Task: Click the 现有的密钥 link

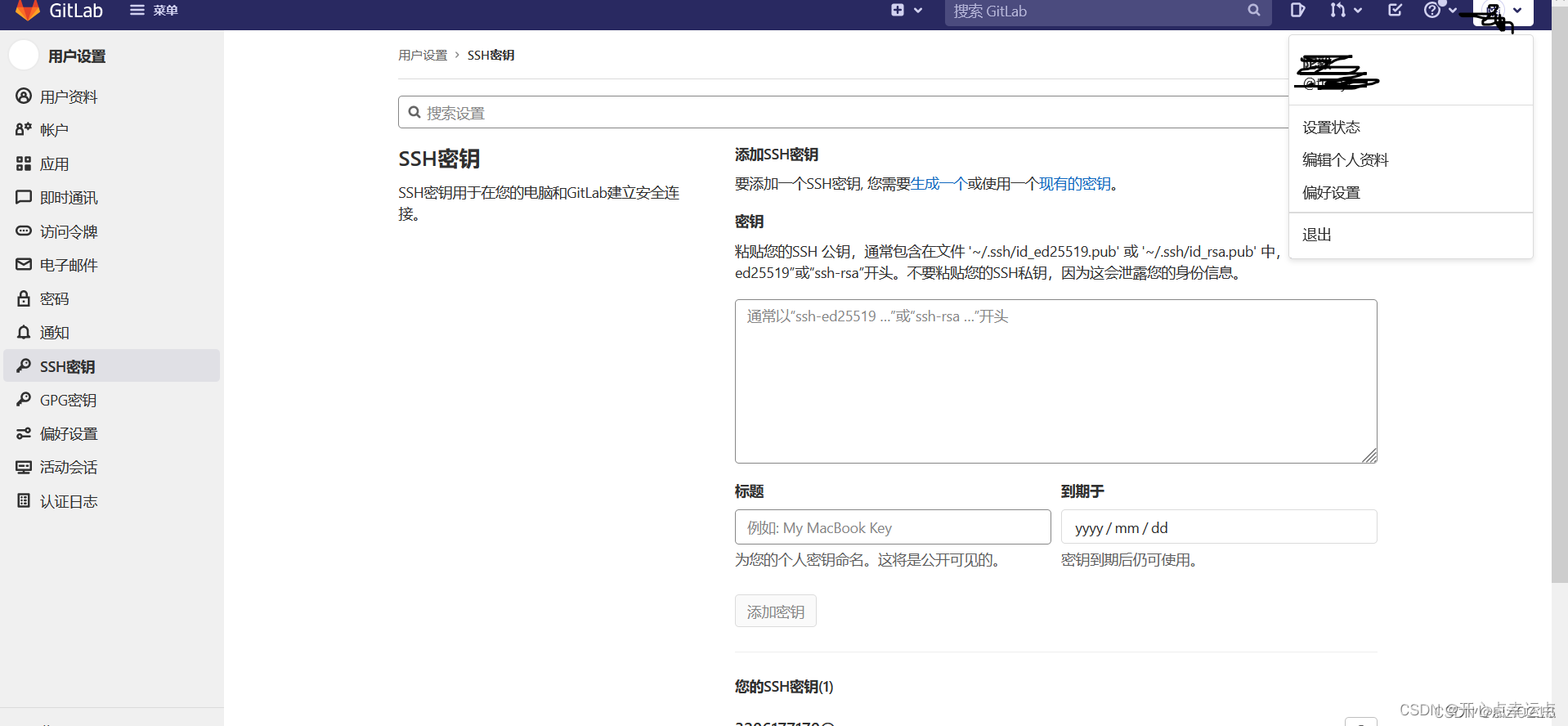Action: pos(1074,184)
